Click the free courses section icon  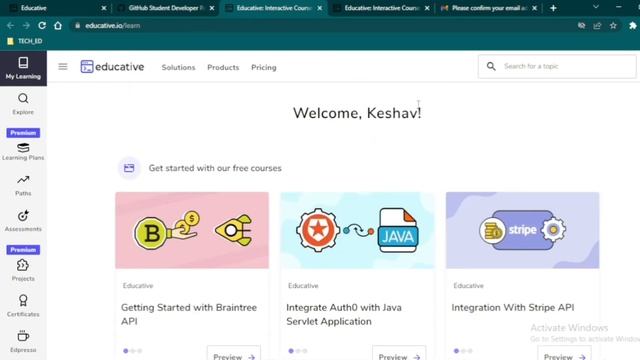[129, 168]
